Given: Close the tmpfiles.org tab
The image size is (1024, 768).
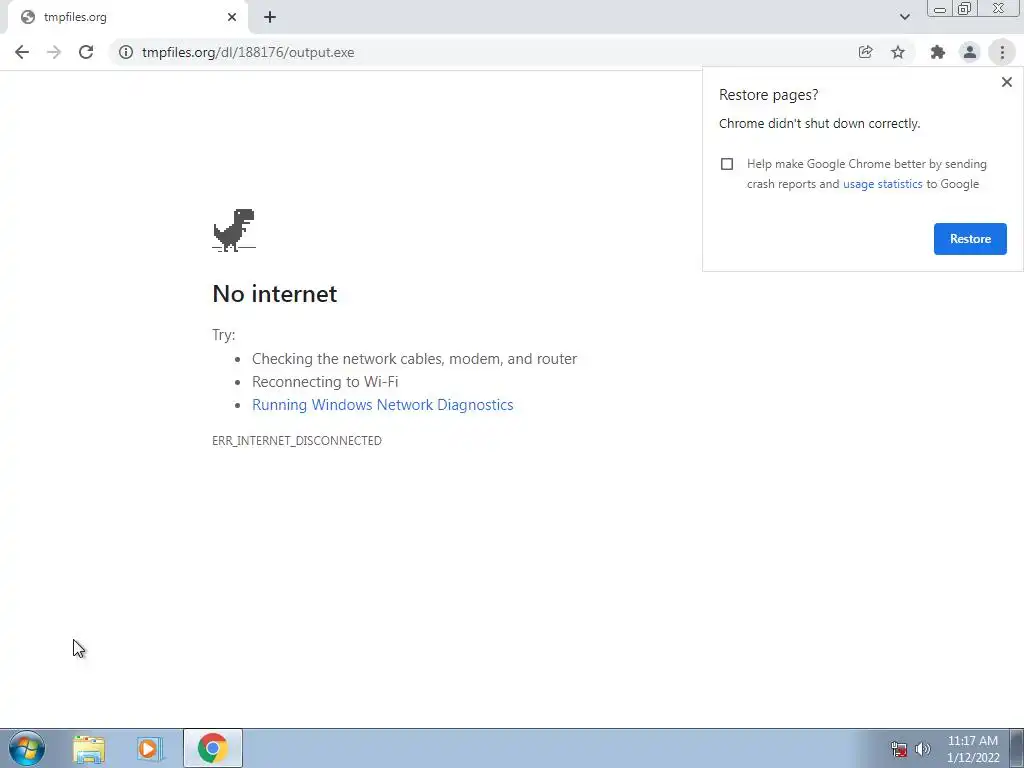Looking at the screenshot, I should point(232,18).
